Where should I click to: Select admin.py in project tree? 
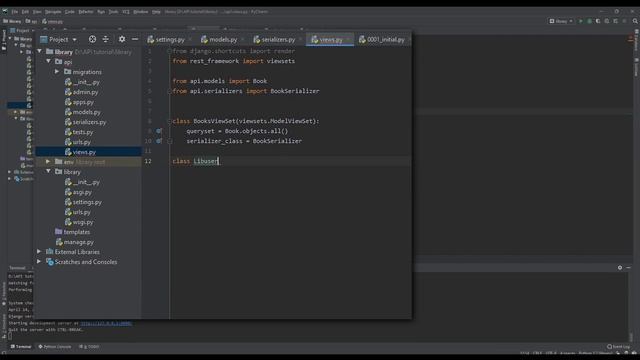click(x=82, y=92)
